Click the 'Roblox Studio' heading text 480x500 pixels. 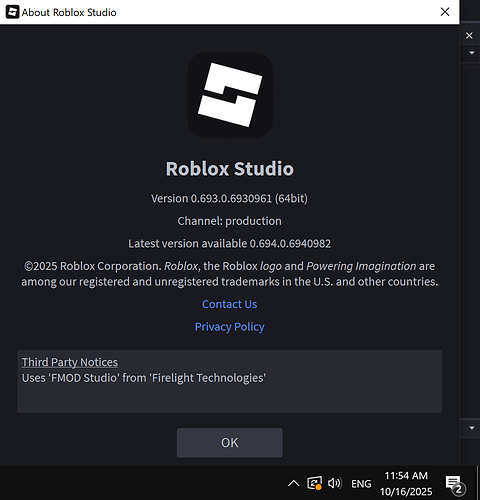(x=230, y=169)
